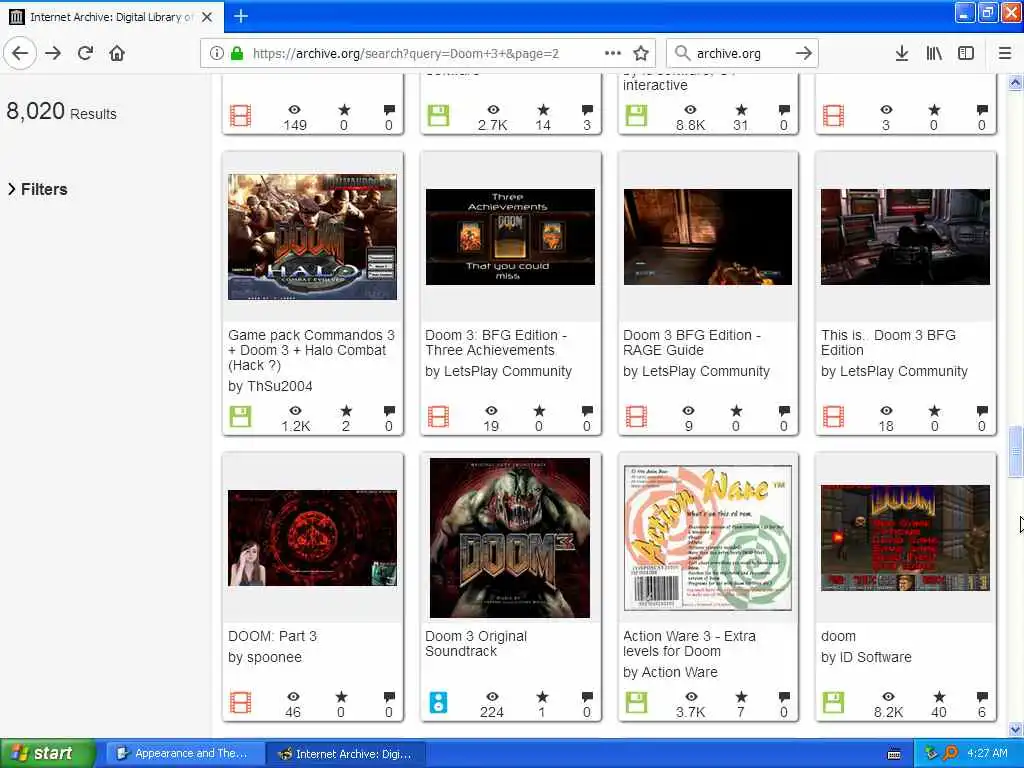
Task: Click scrollbar up arrow
Action: pyautogui.click(x=1016, y=82)
